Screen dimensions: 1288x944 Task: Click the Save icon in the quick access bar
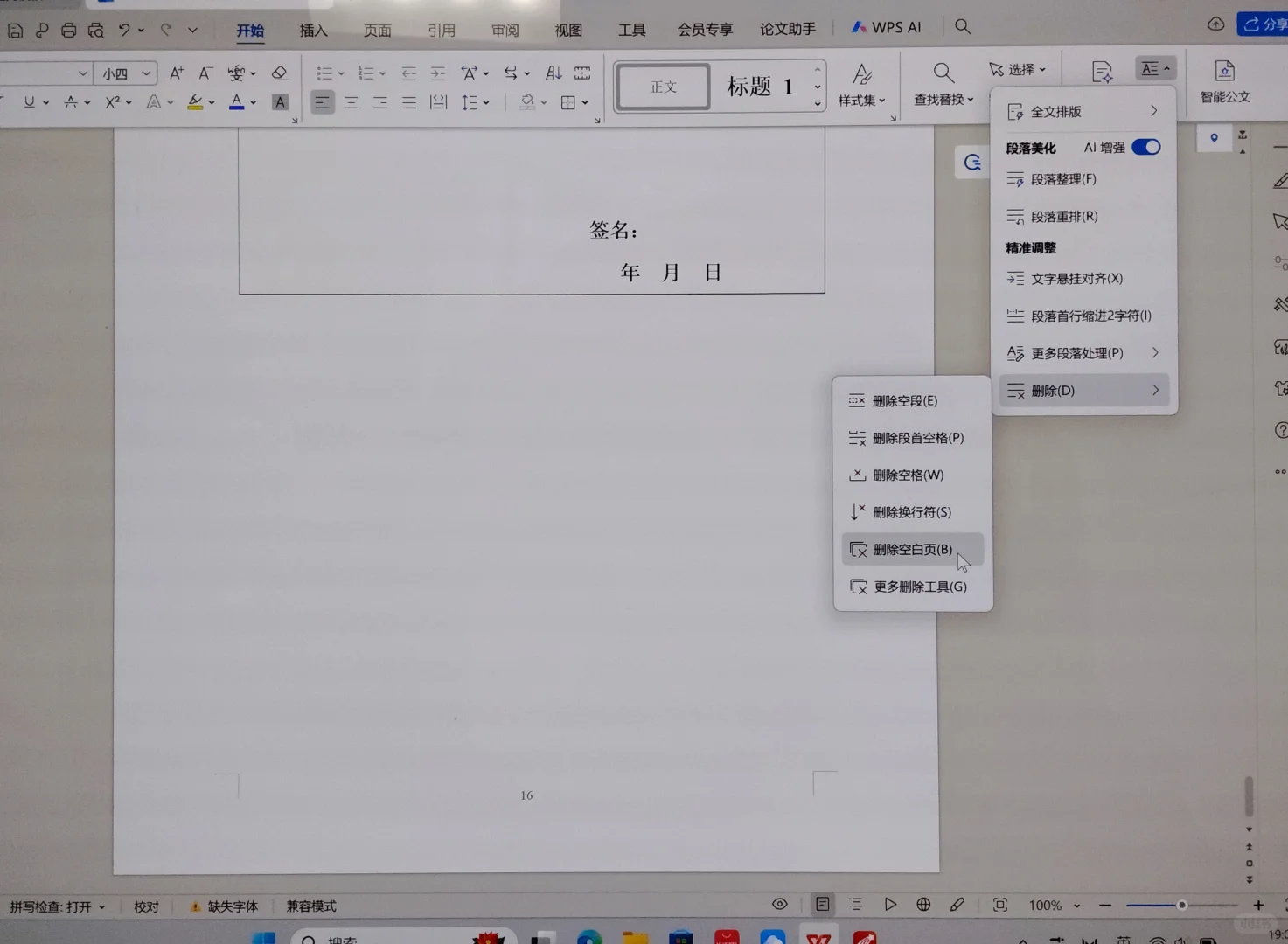coord(15,31)
